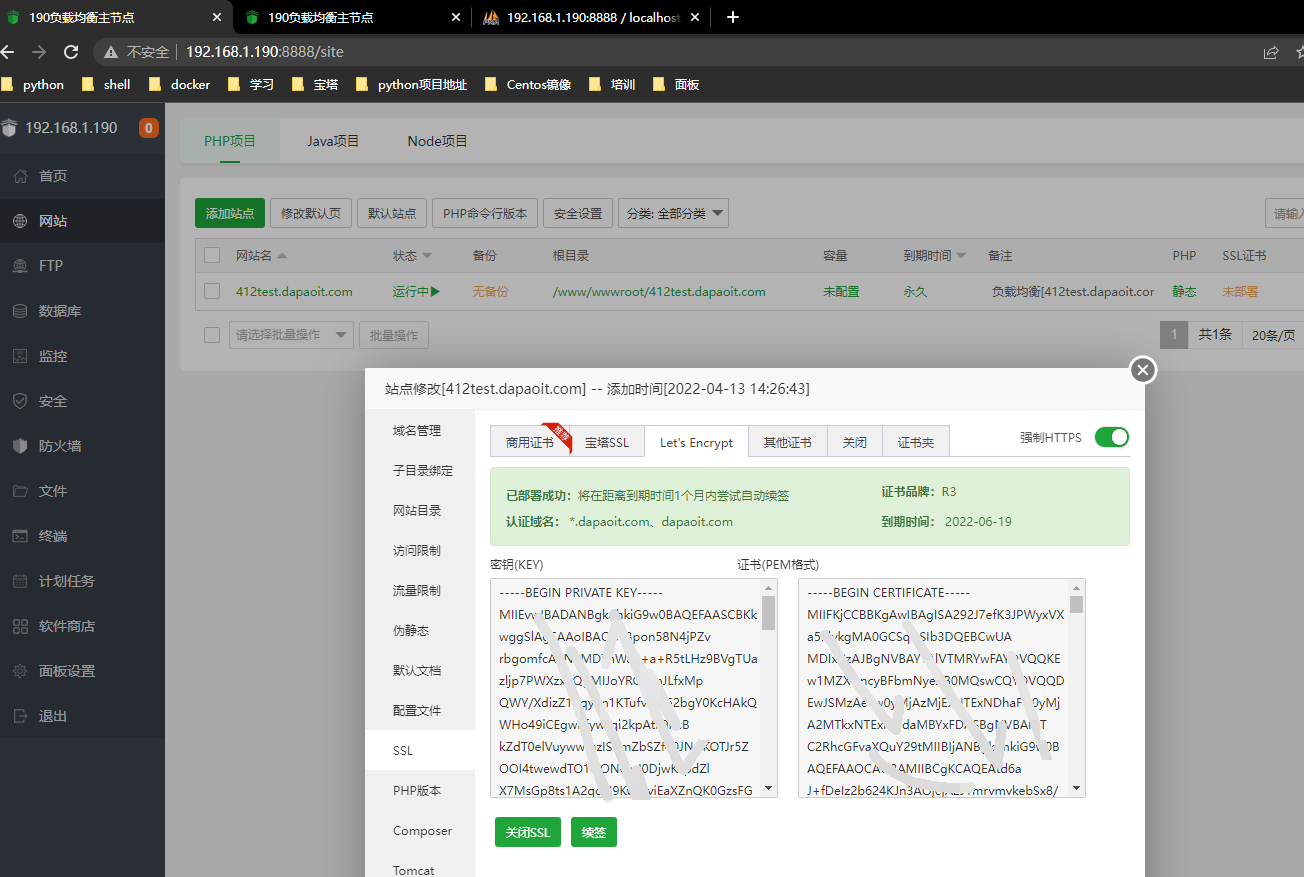Screen dimensions: 1304x877
Task: Open a new browser tab with plus
Action: (x=733, y=17)
